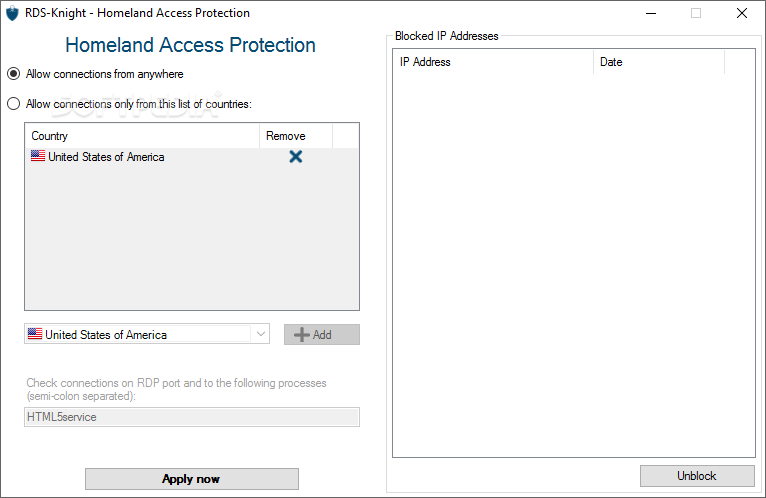Click the Apply now button
766x498 pixels.
click(192, 479)
